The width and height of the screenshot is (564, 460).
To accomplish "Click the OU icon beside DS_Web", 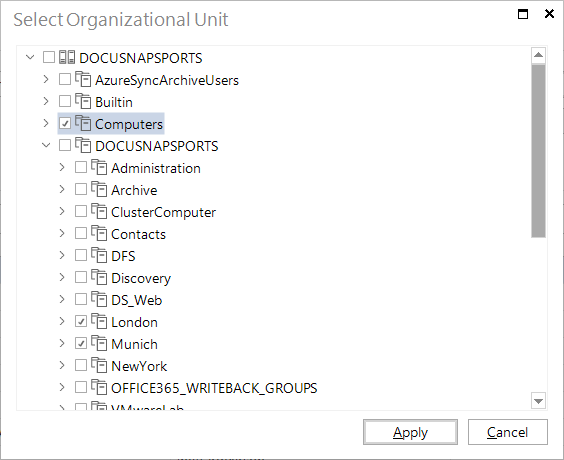I will pyautogui.click(x=99, y=299).
